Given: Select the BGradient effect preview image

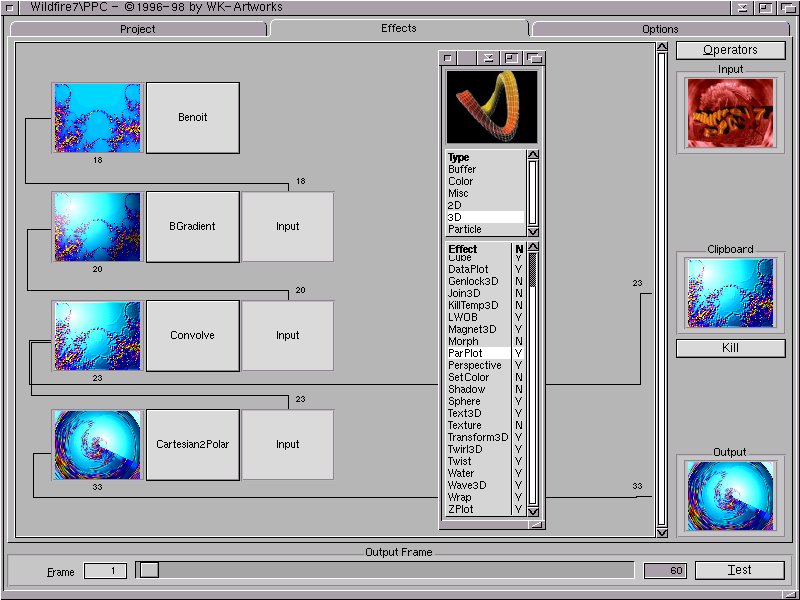Looking at the screenshot, I should [97, 227].
